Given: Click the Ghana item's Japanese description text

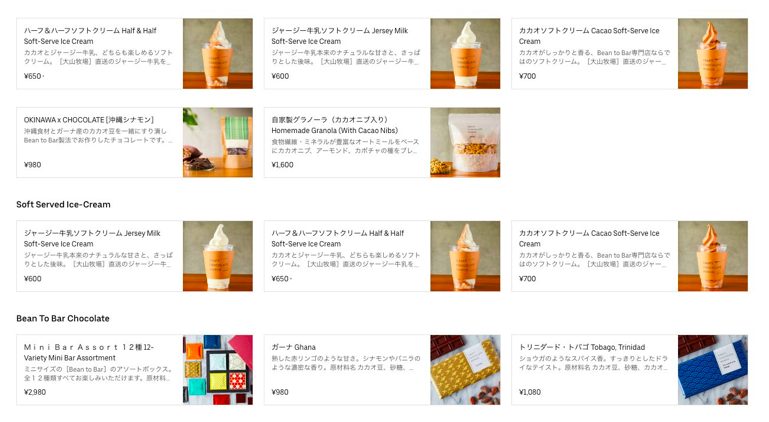Looking at the screenshot, I should point(346,363).
